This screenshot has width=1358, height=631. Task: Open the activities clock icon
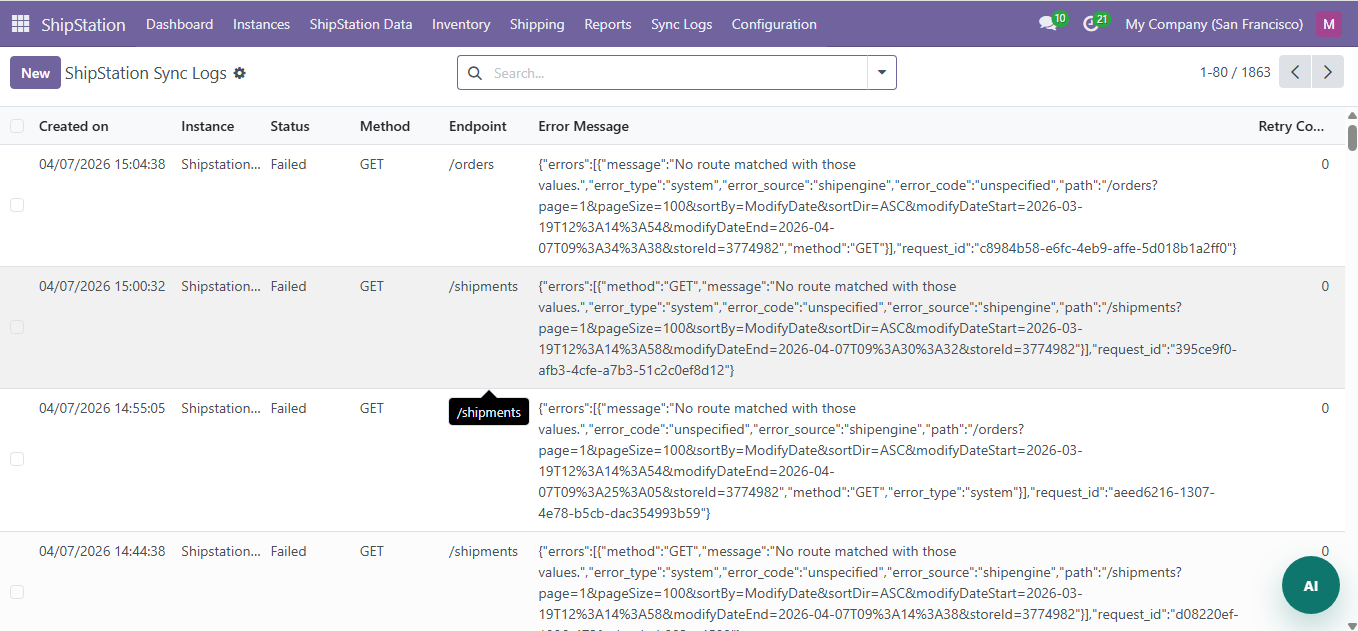(1089, 23)
